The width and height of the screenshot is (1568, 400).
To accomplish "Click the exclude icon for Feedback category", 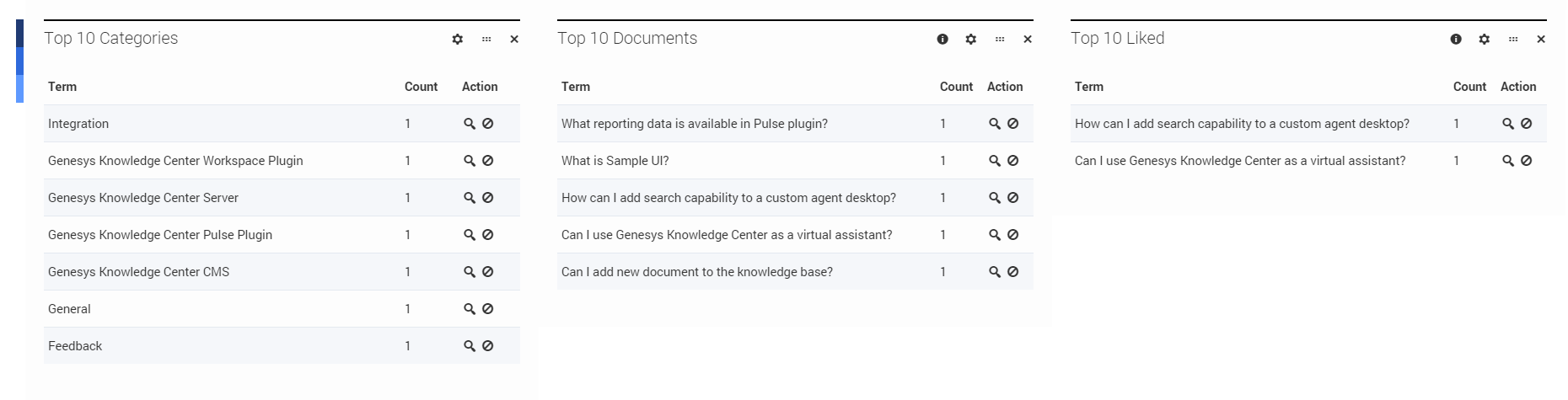I will (487, 346).
